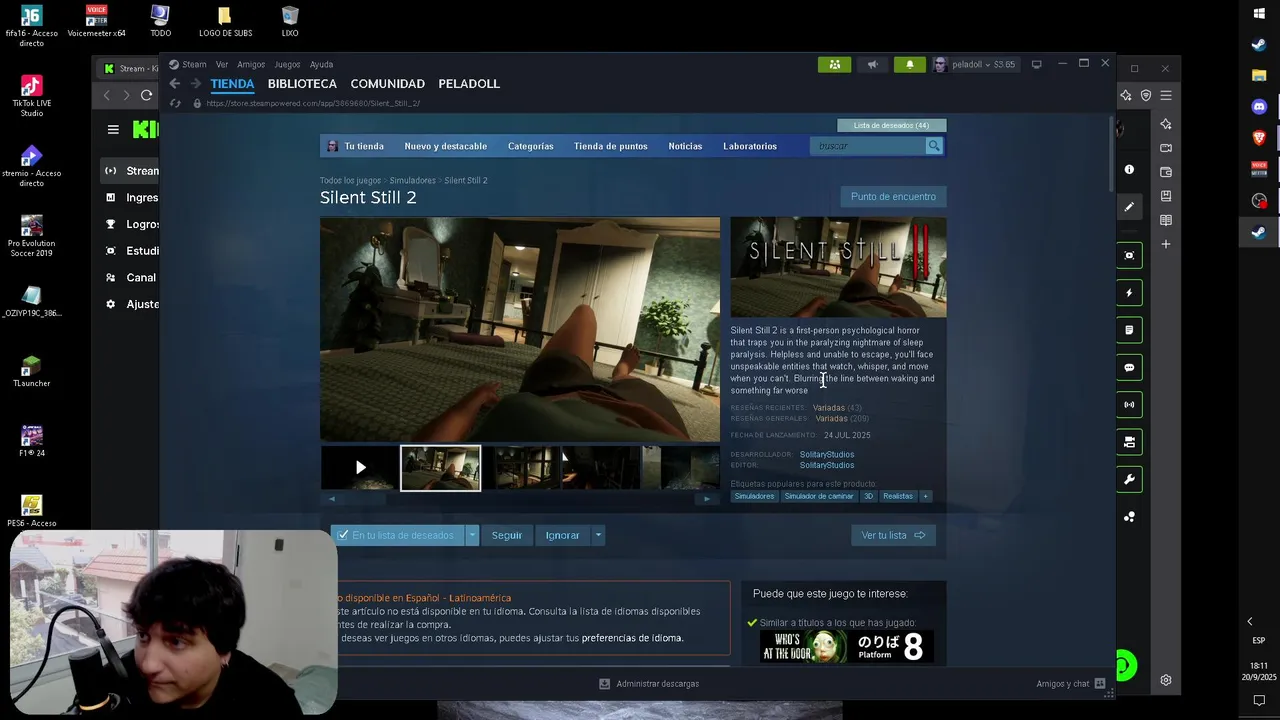The width and height of the screenshot is (1280, 720).
Task: Open browser sidebar reading list book icon
Action: point(1166,220)
